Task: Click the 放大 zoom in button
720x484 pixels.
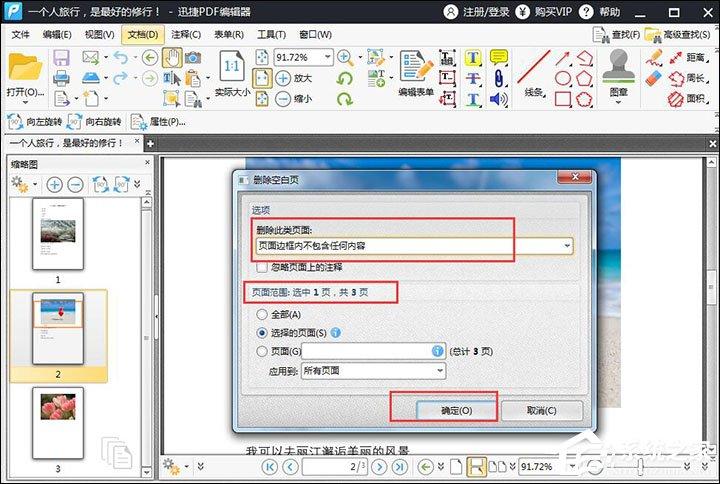Action: (294, 78)
